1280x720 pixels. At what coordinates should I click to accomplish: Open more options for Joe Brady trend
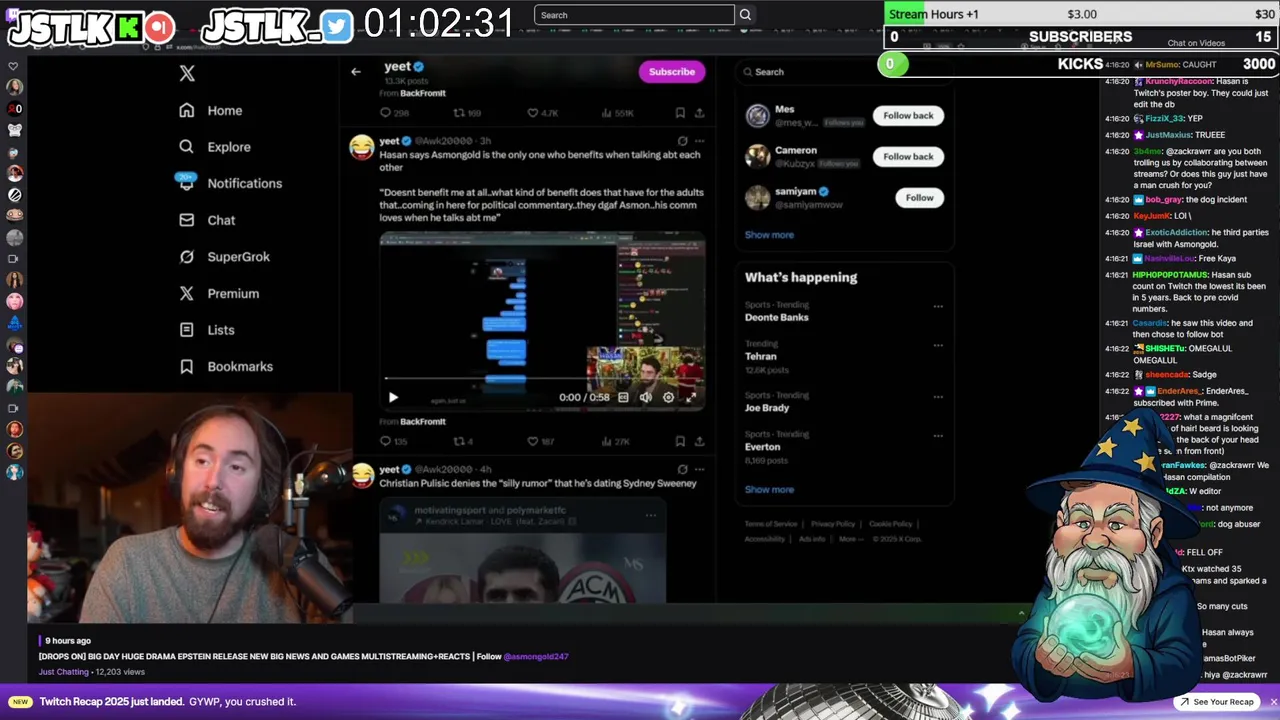coord(938,397)
